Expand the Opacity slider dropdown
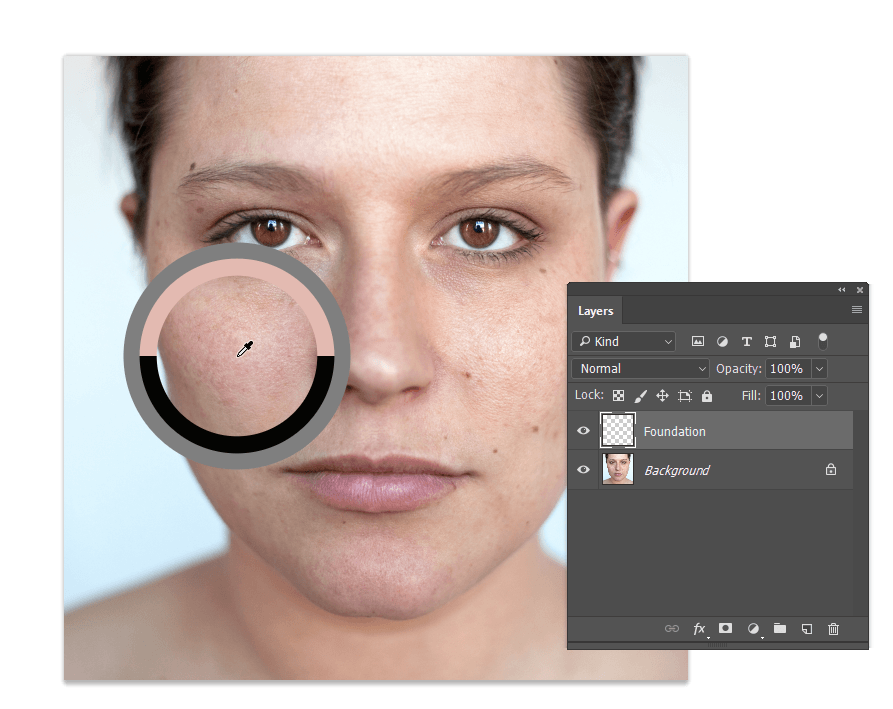 (820, 369)
